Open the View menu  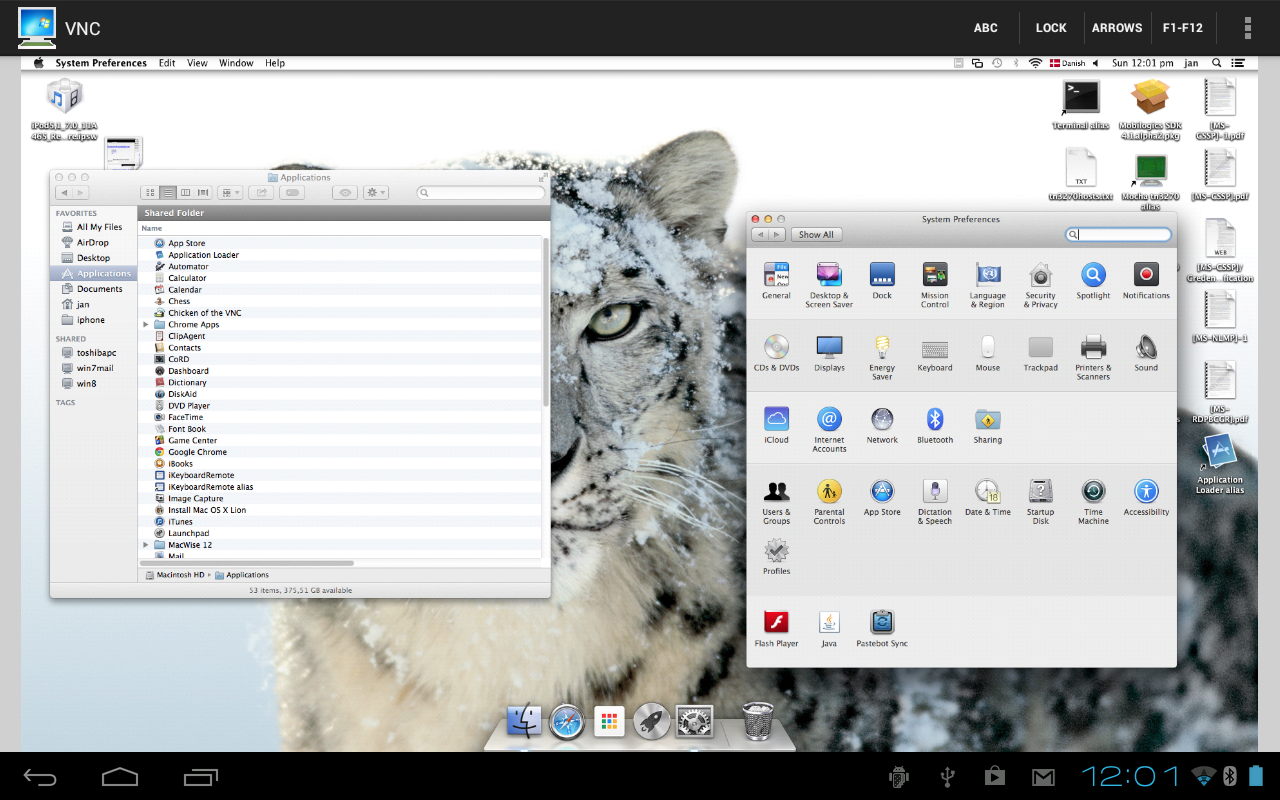197,63
